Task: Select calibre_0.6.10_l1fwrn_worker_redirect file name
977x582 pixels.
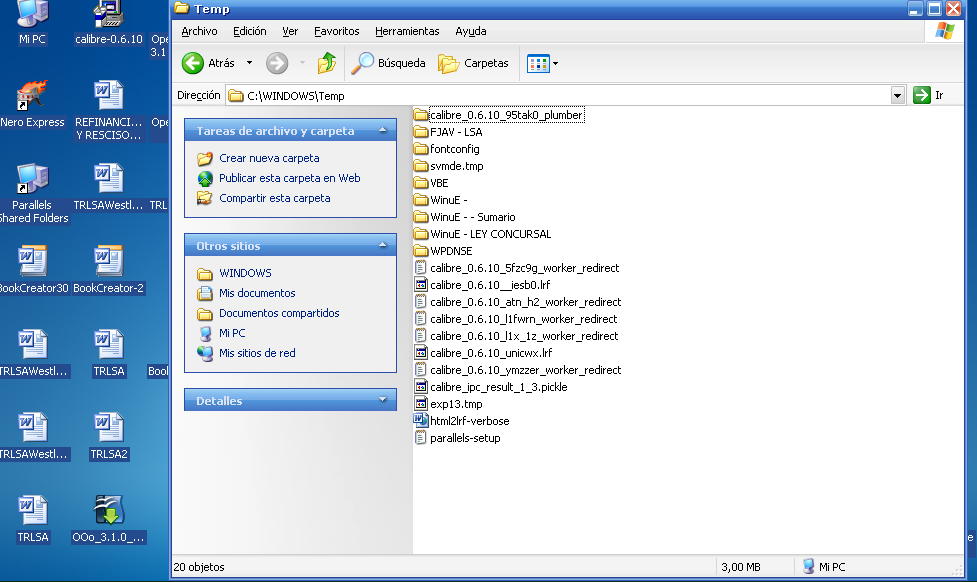Action: (x=523, y=319)
